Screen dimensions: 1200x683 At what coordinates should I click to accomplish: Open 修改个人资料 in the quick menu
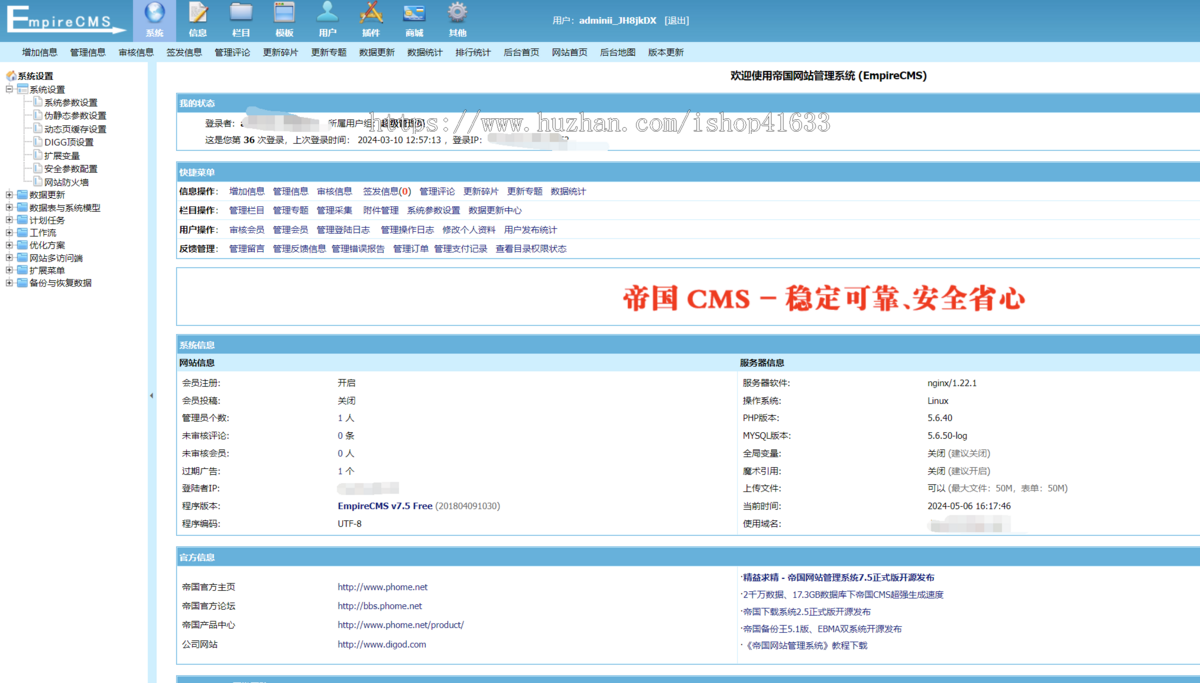pyautogui.click(x=469, y=230)
